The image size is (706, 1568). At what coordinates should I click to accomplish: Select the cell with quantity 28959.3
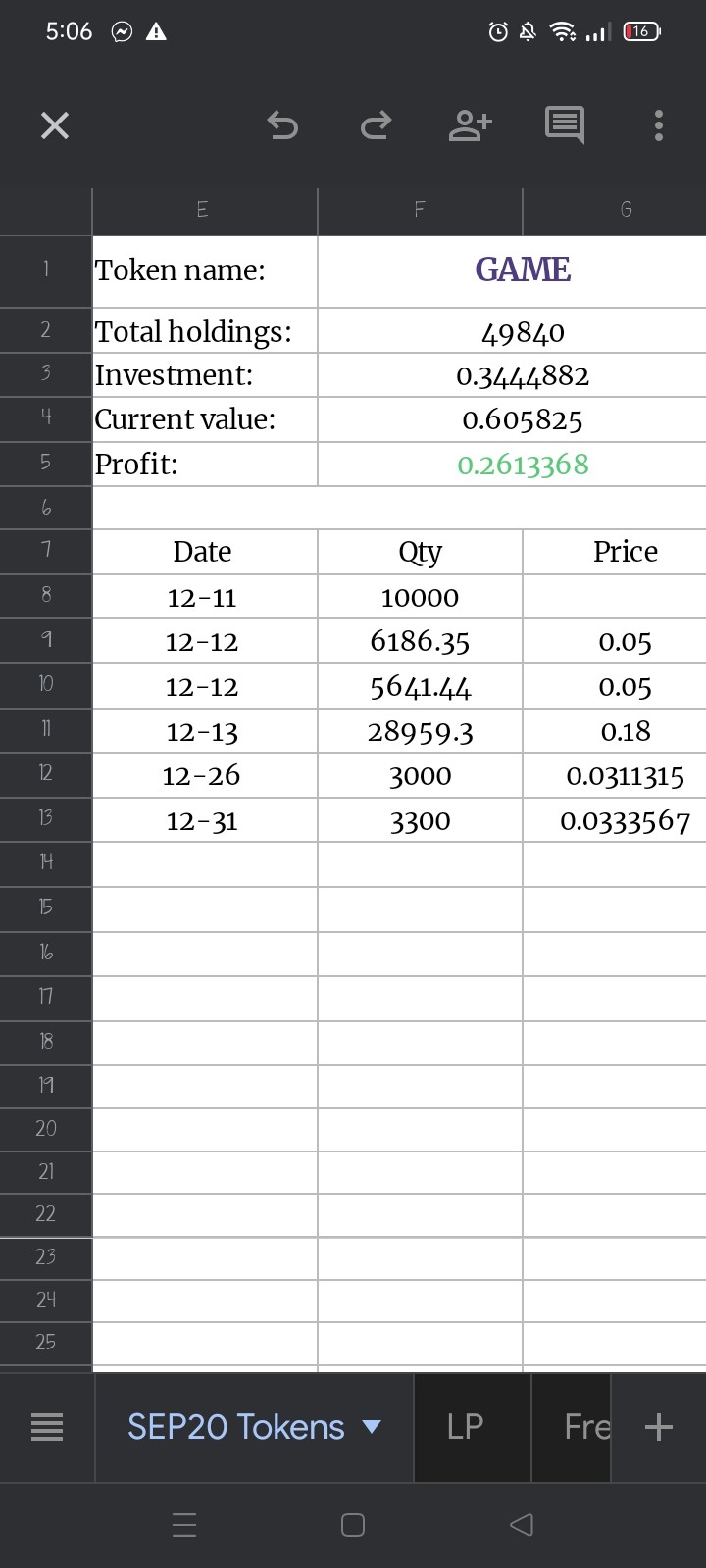[x=420, y=731]
